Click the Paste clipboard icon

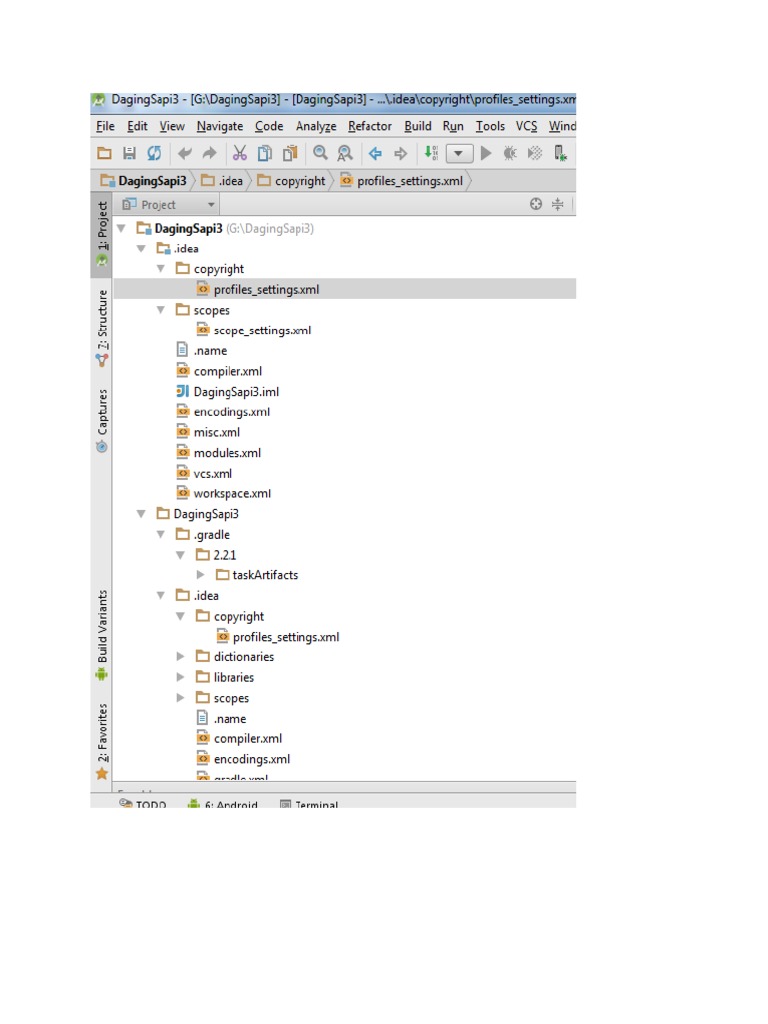point(290,153)
